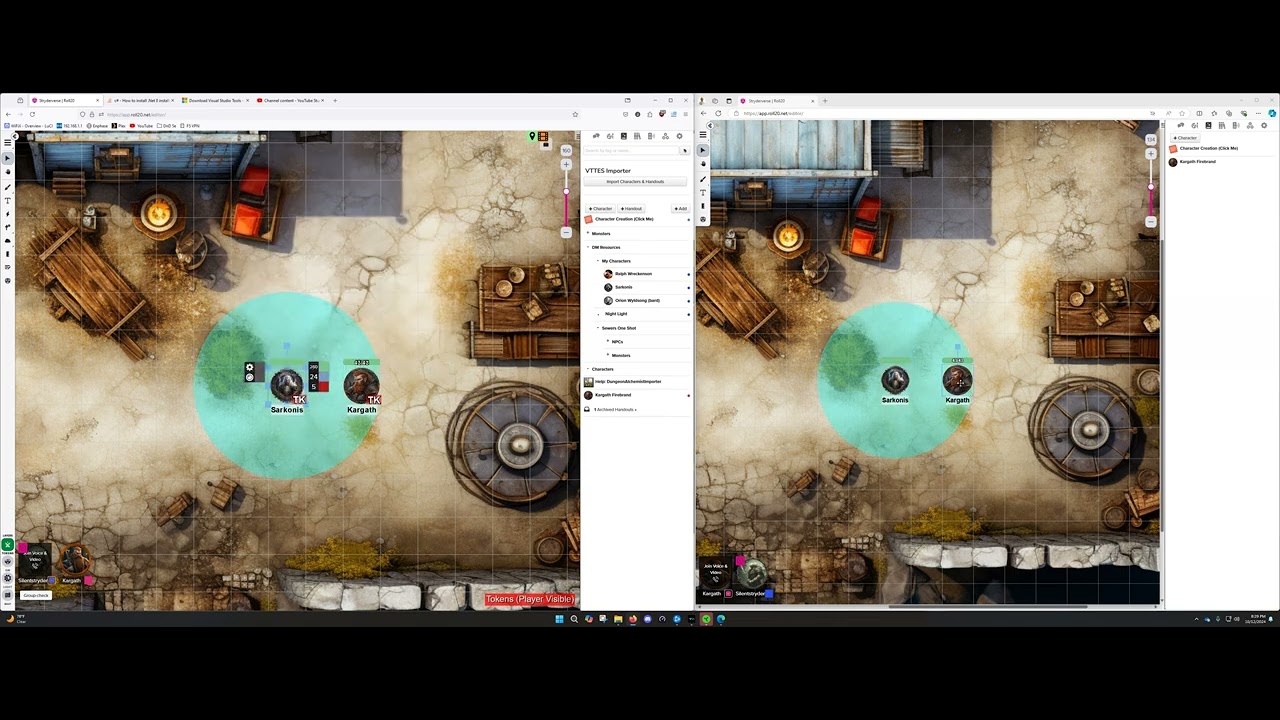Select the arrow Select tool in left window

(x=7, y=159)
